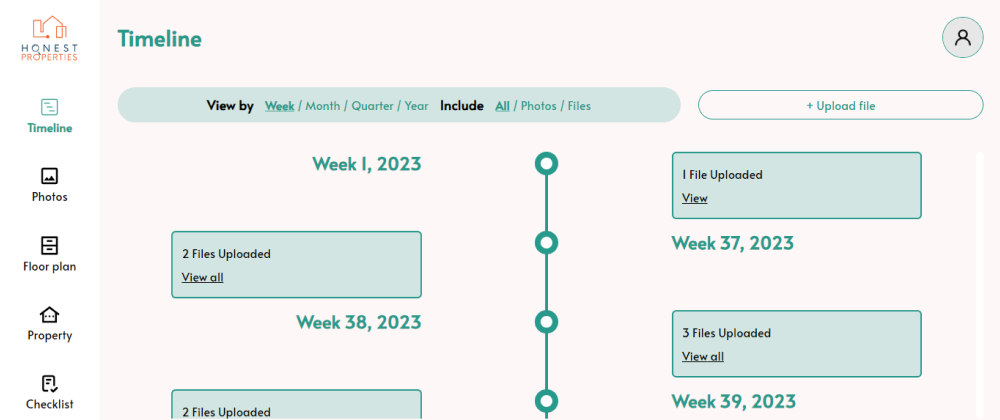Switch view by to Quarter
The height and width of the screenshot is (420, 1000).
[373, 106]
